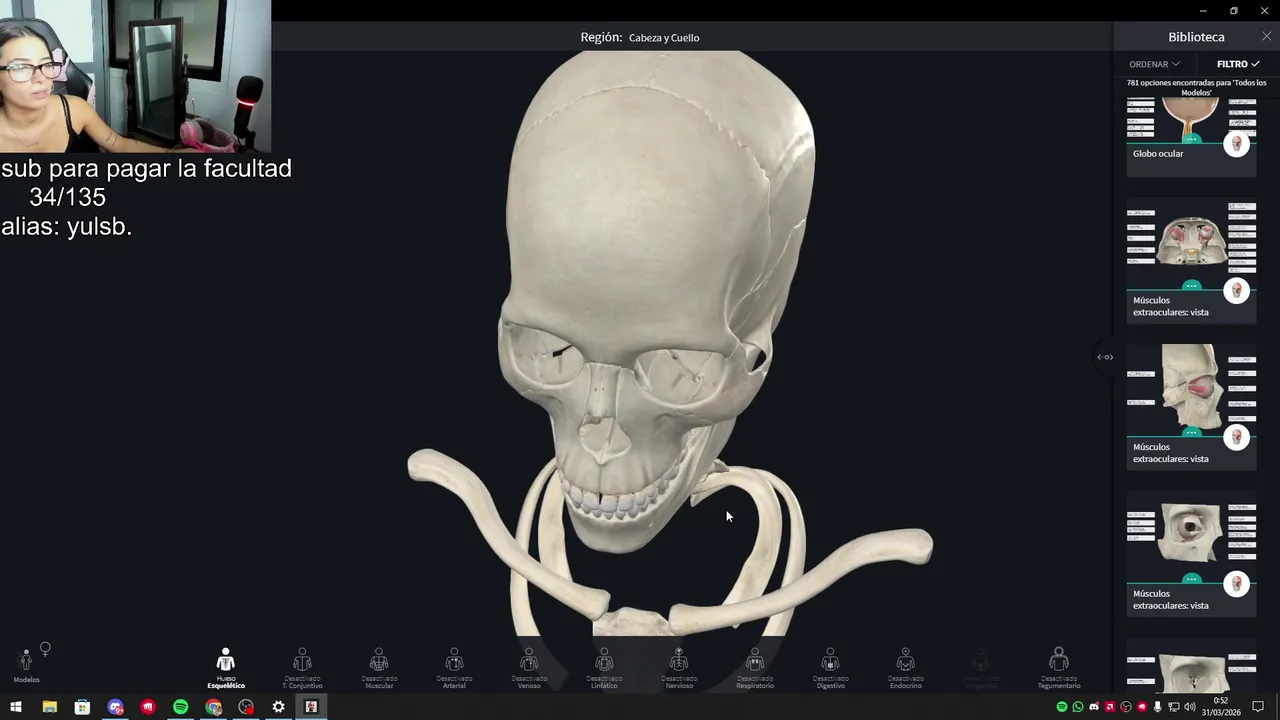
Task: Open the ORDENAR sort dropdown
Action: point(1154,64)
